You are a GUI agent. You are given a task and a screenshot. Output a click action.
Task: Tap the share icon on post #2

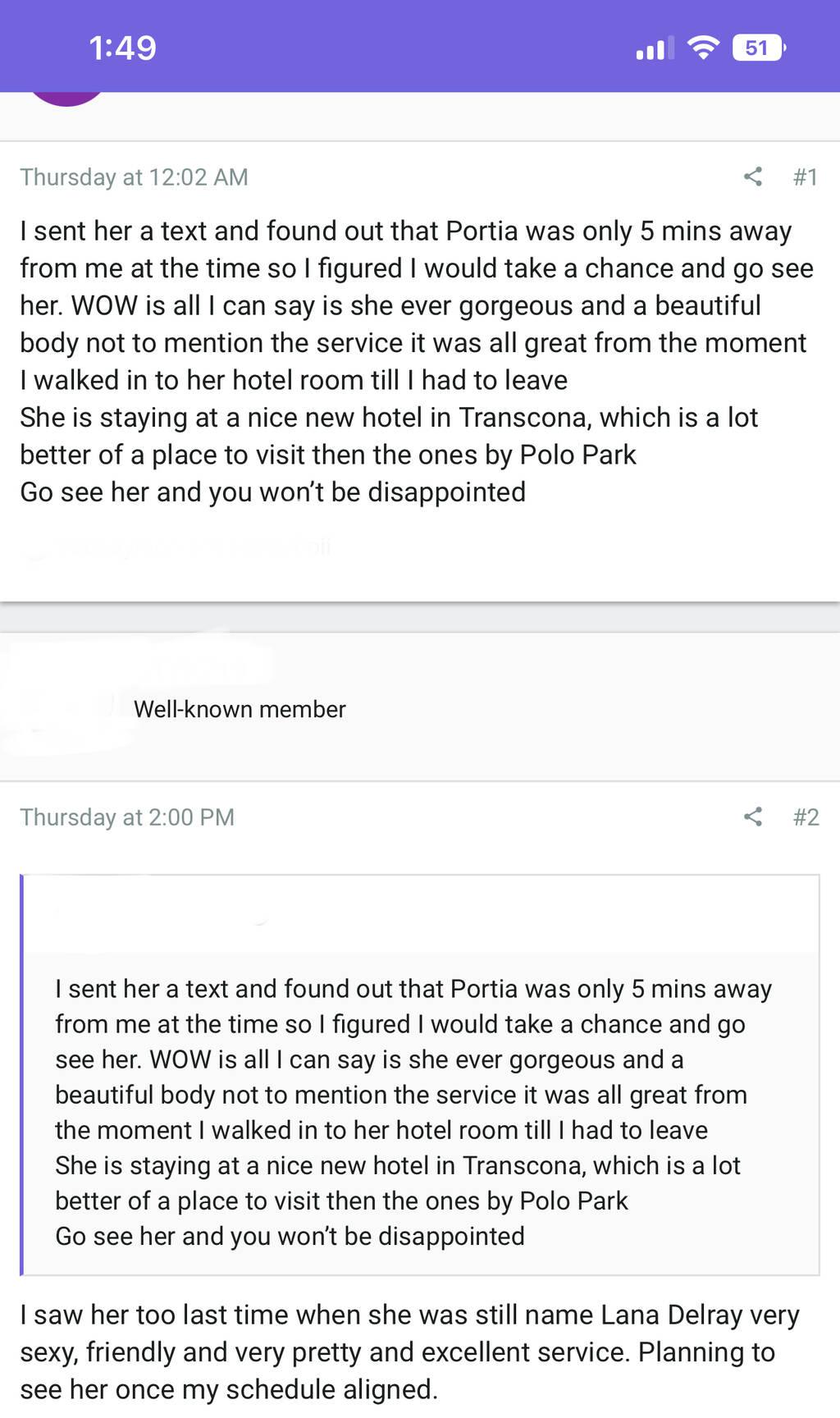pos(752,816)
